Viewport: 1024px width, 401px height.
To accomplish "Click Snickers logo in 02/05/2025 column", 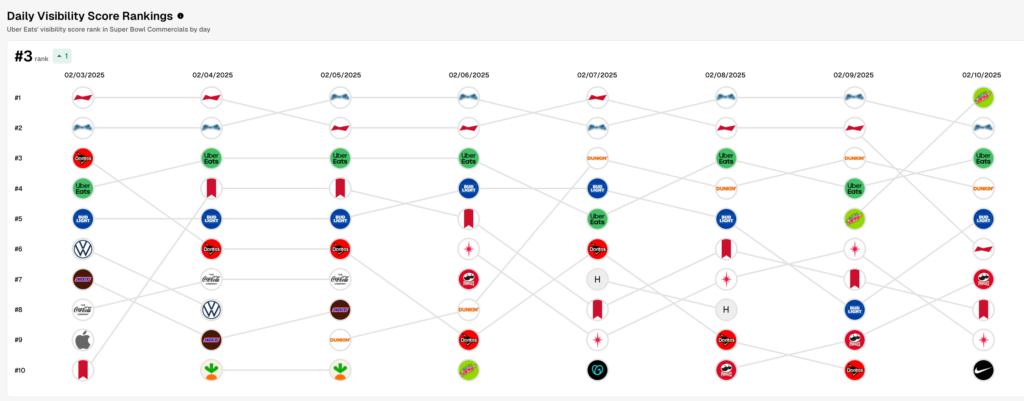I will pyautogui.click(x=339, y=310).
